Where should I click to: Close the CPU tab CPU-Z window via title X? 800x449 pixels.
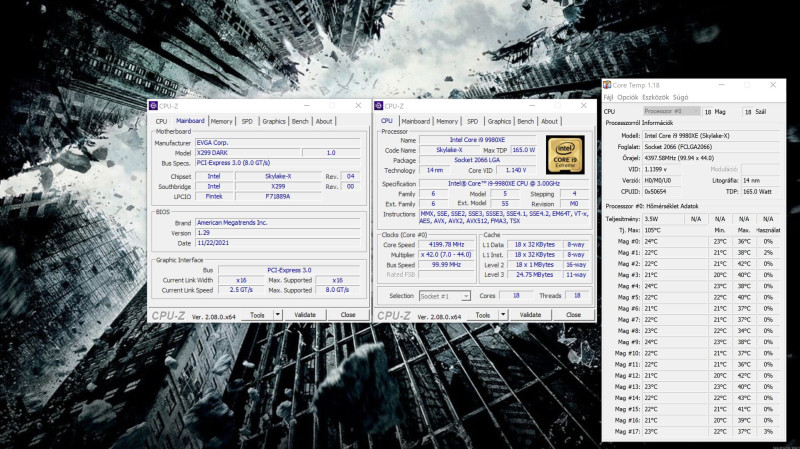(584, 106)
